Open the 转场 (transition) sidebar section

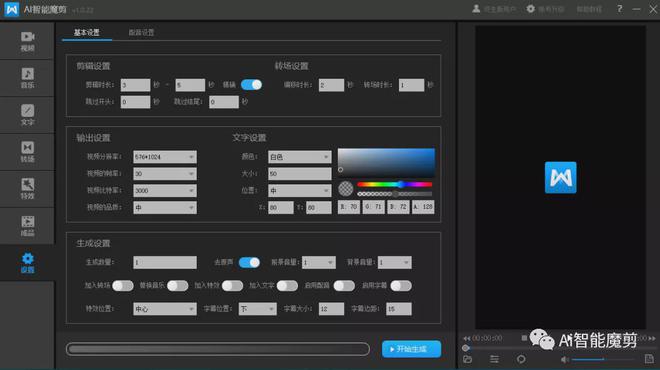pyautogui.click(x=27, y=152)
